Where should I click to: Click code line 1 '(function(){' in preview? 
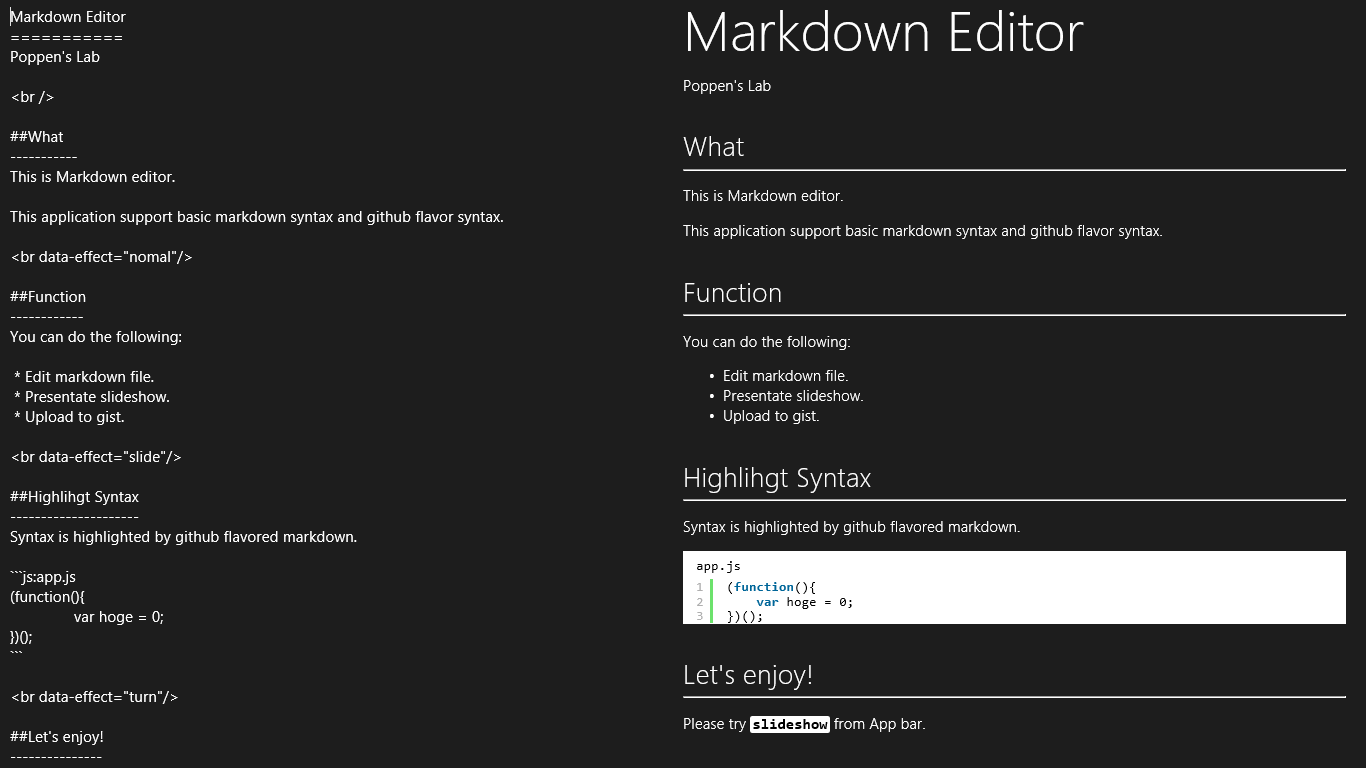771,587
